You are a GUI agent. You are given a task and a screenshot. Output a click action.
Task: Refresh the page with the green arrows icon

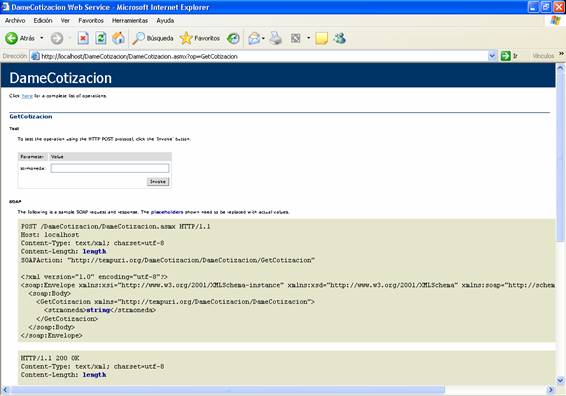click(x=101, y=38)
